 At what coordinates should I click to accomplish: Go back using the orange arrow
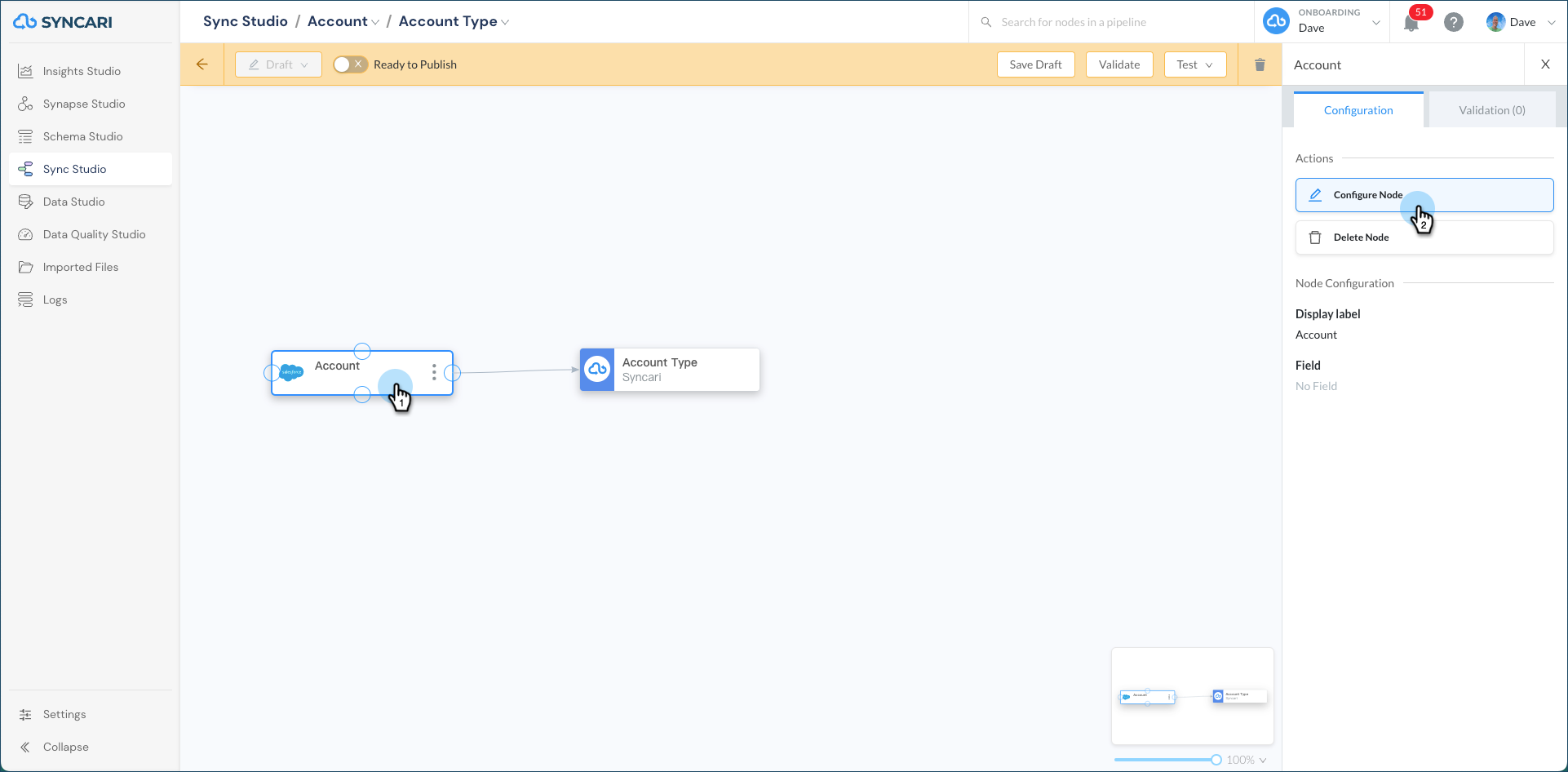click(202, 64)
